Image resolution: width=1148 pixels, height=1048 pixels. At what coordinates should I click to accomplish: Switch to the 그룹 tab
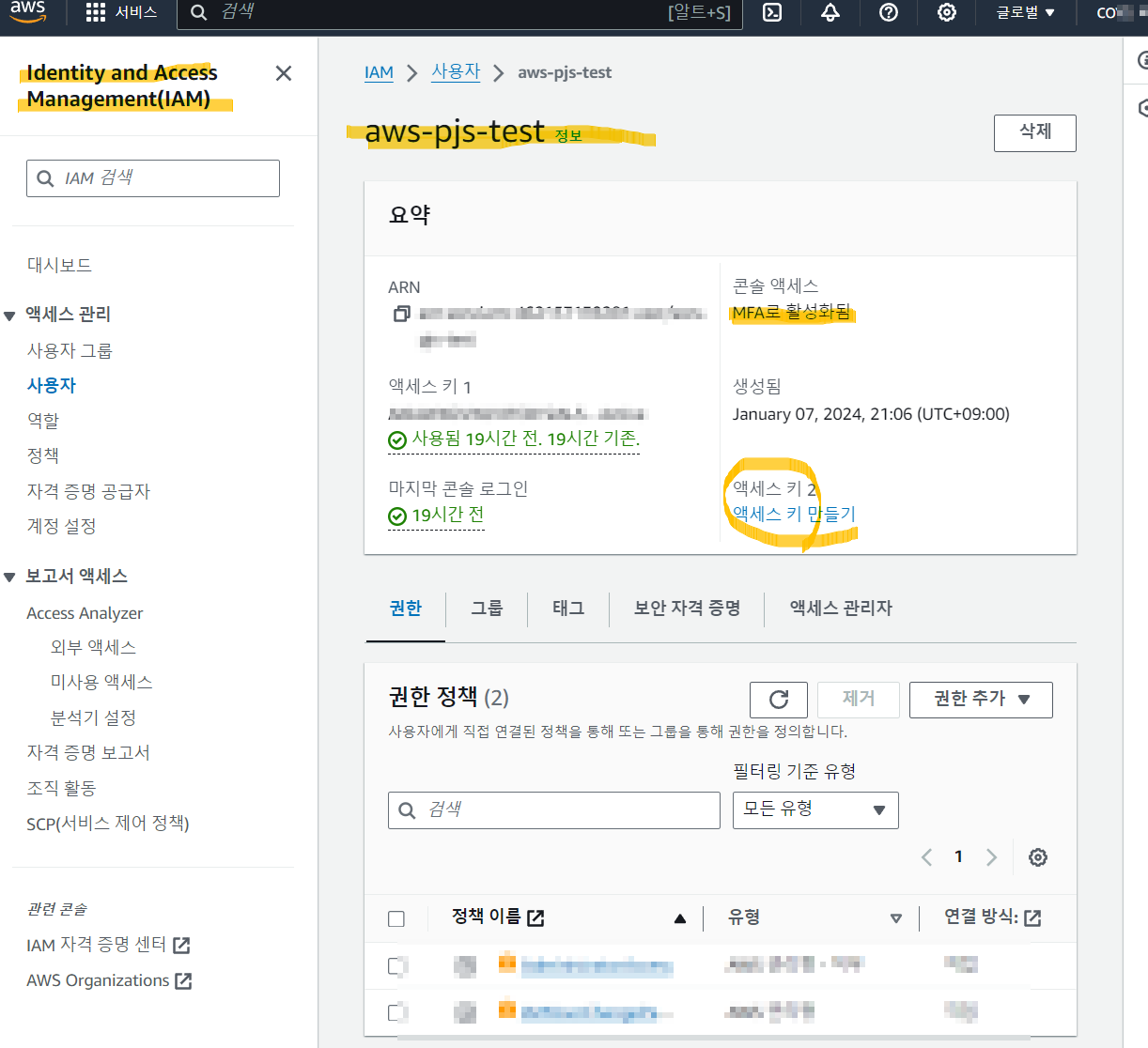coord(487,609)
